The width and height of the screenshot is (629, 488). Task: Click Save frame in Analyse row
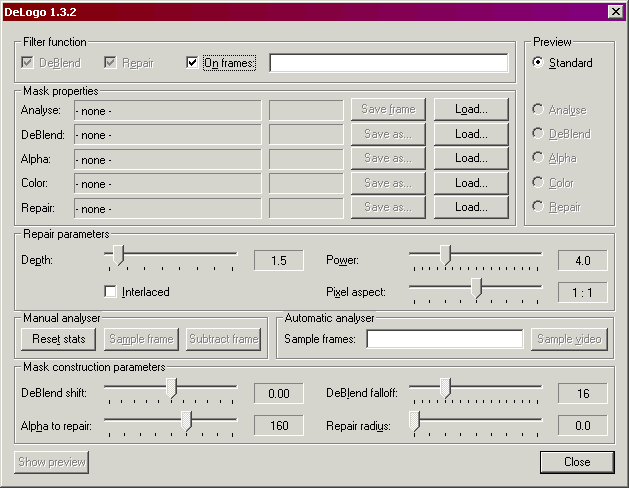click(388, 109)
